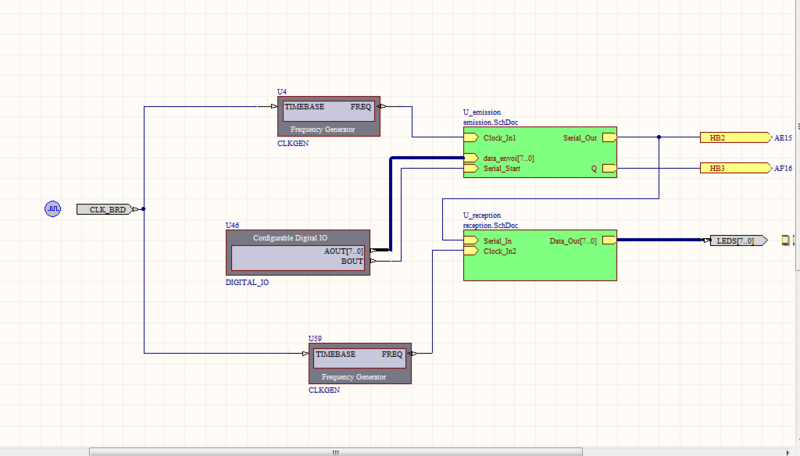Click the U_emission sheet symbol body
Viewport: 800px width, 456px height.
coord(540,153)
